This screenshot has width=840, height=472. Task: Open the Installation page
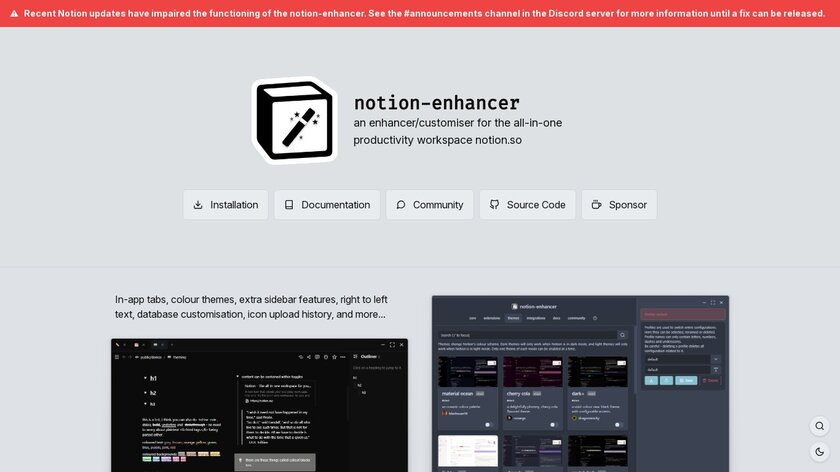(x=226, y=205)
